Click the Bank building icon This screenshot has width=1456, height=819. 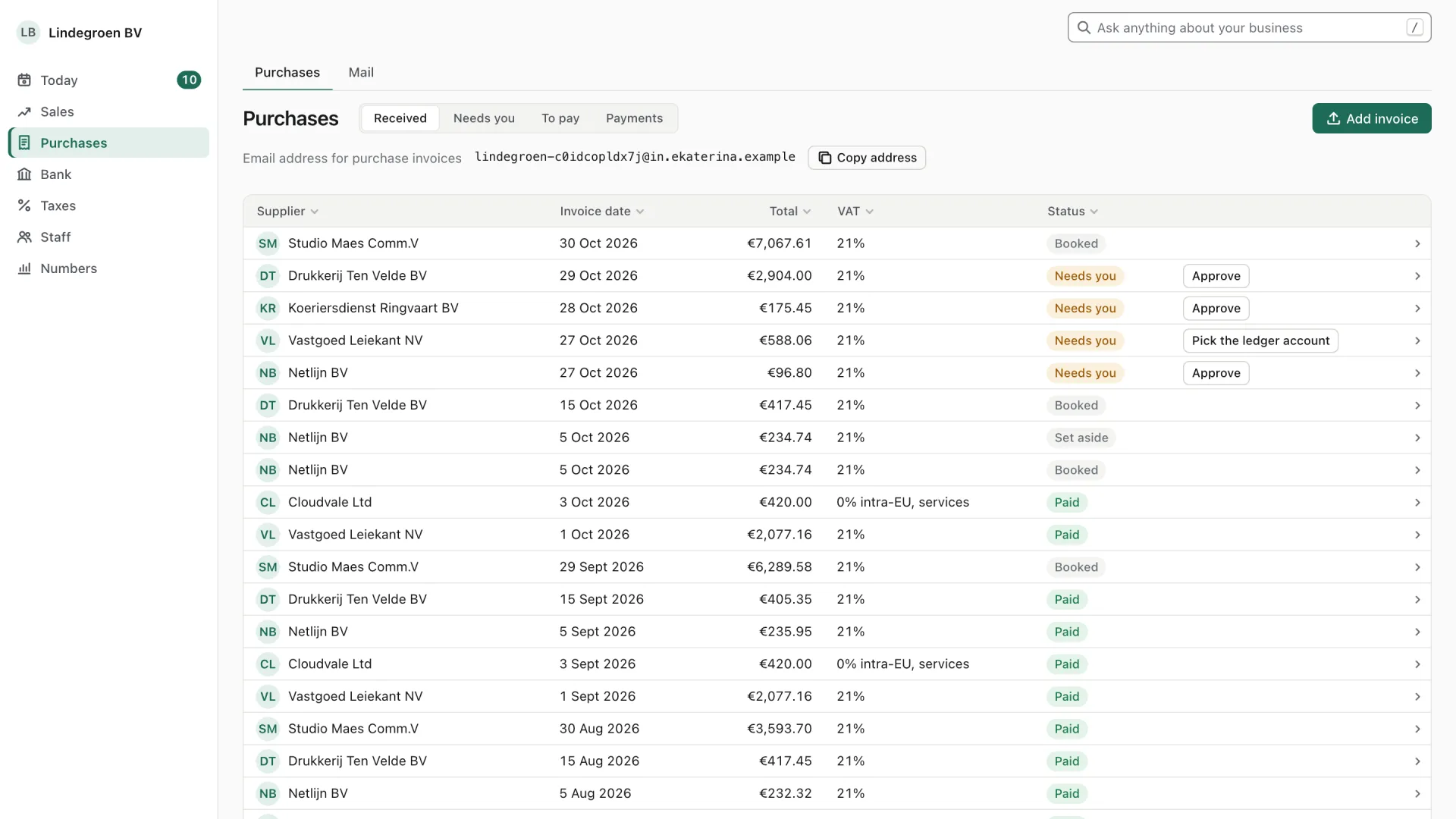coord(24,174)
